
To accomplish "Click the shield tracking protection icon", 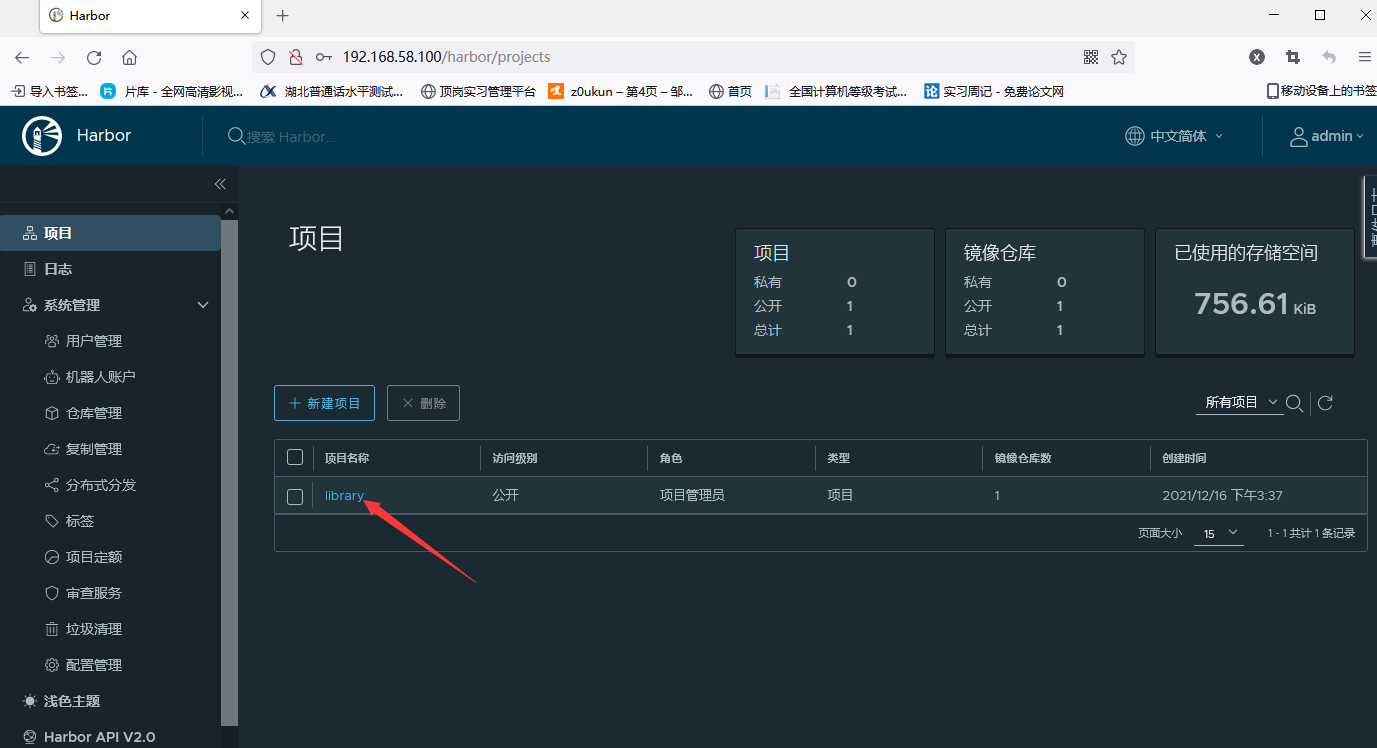I will pyautogui.click(x=268, y=57).
